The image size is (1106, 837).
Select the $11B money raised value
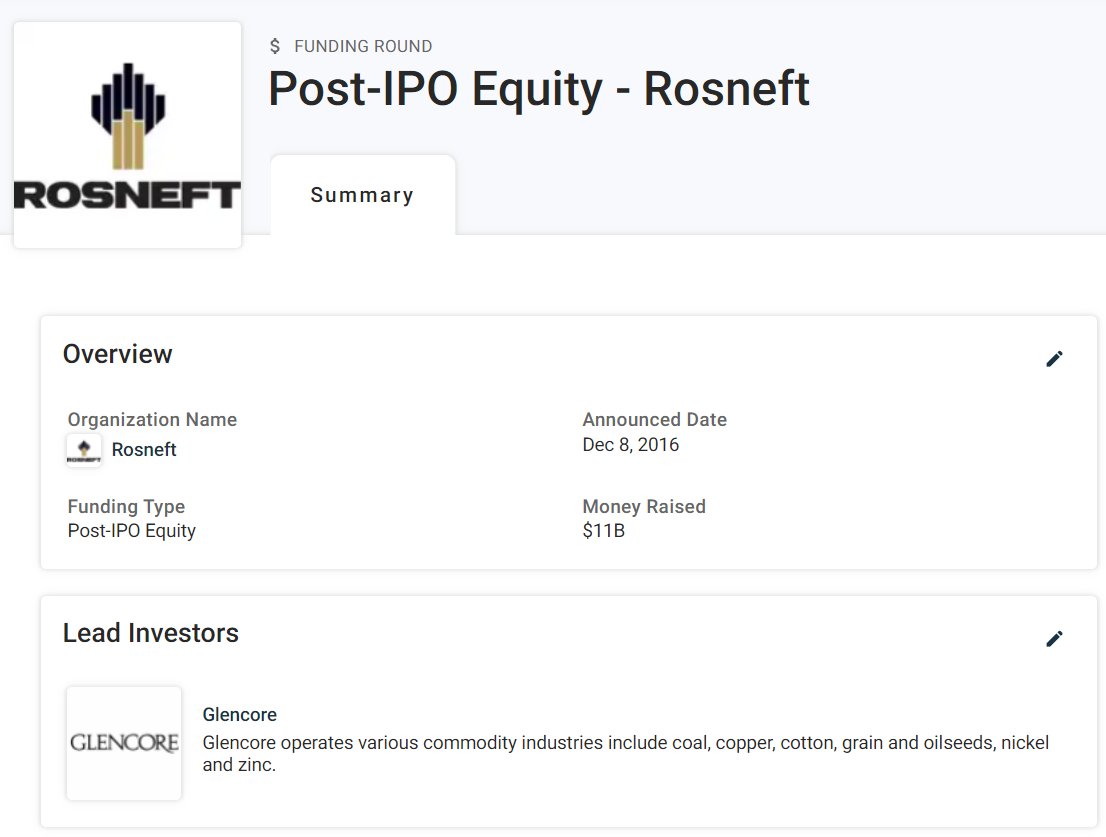[604, 531]
